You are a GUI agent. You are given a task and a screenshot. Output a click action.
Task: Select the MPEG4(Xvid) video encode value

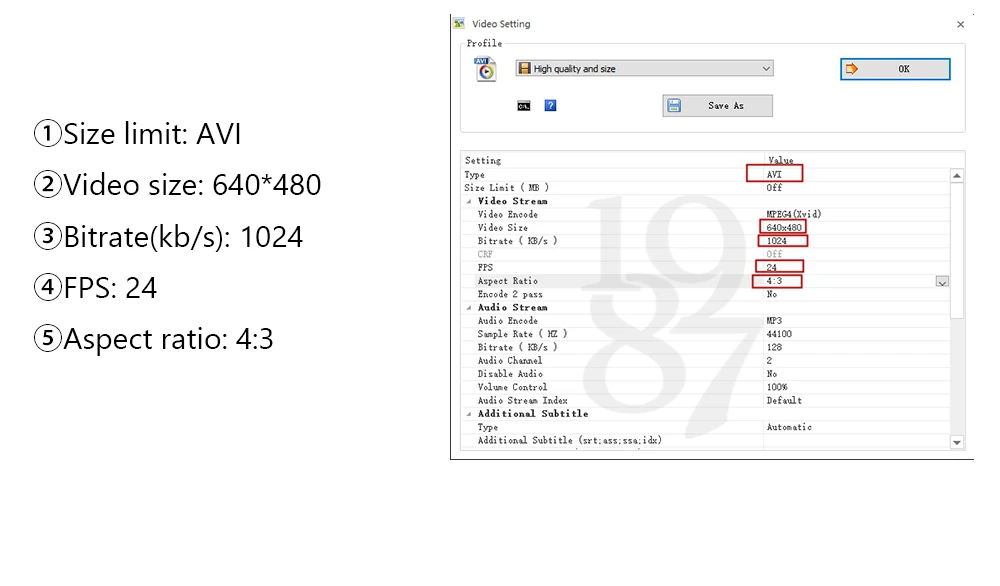794,214
